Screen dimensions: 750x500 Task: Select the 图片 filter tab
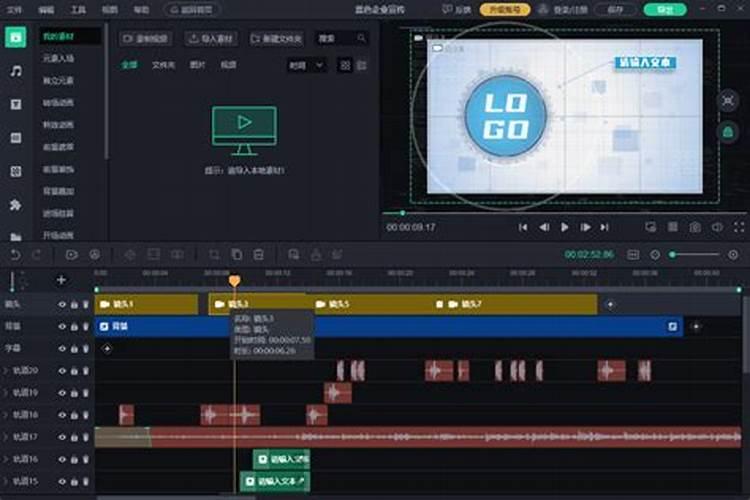pyautogui.click(x=197, y=65)
